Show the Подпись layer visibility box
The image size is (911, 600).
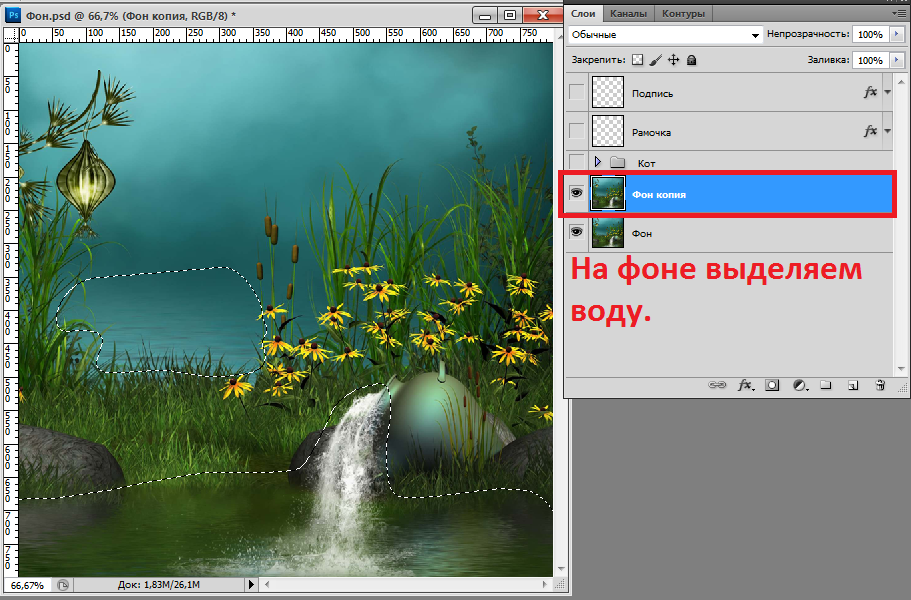click(576, 92)
